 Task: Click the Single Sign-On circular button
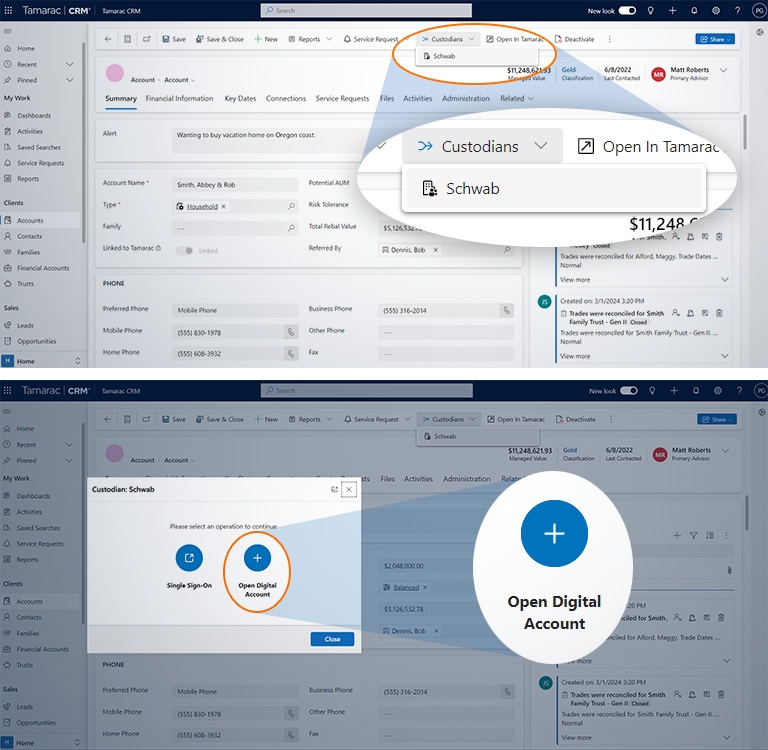[189, 557]
